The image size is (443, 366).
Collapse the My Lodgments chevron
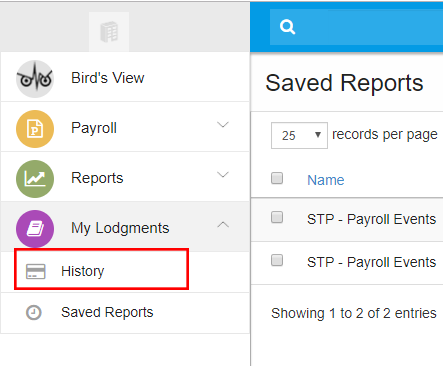pos(223,225)
